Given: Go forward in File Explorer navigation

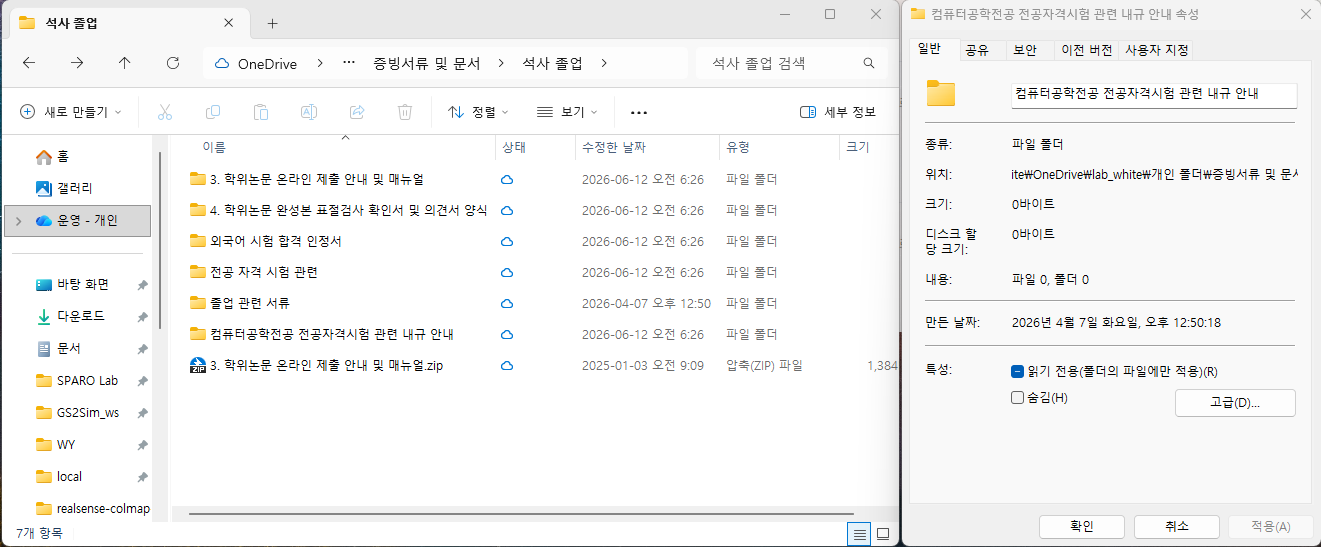Looking at the screenshot, I should (x=77, y=63).
